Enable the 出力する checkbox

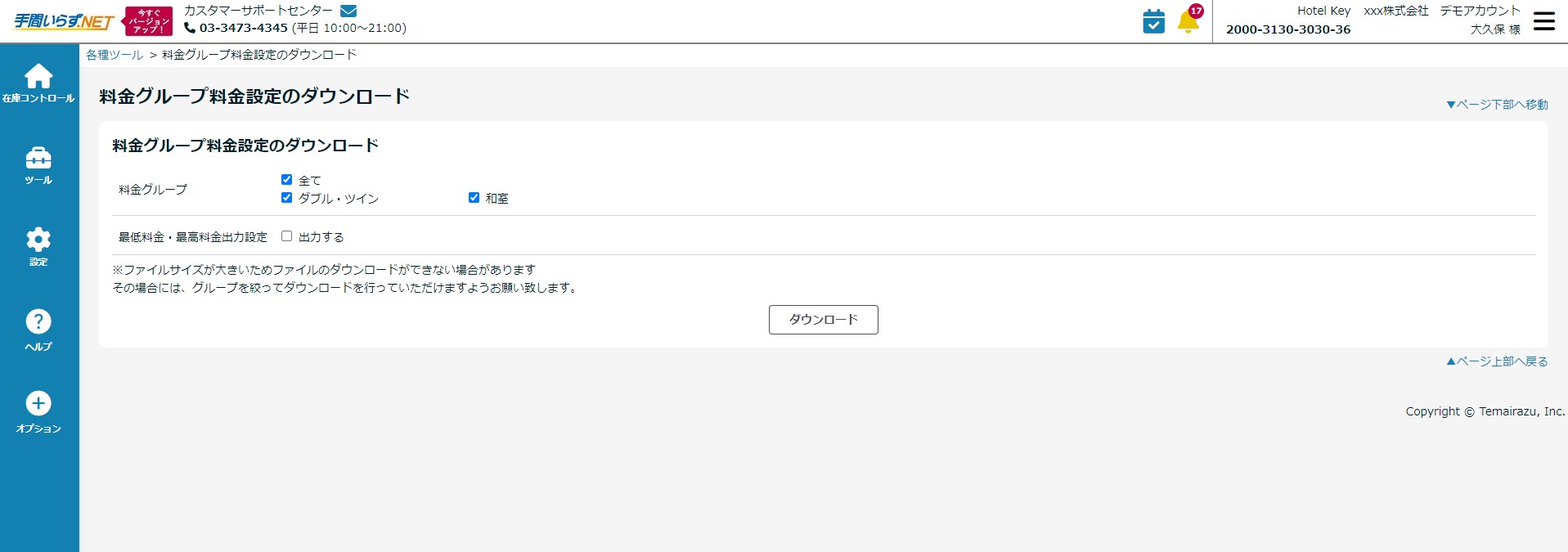point(286,236)
